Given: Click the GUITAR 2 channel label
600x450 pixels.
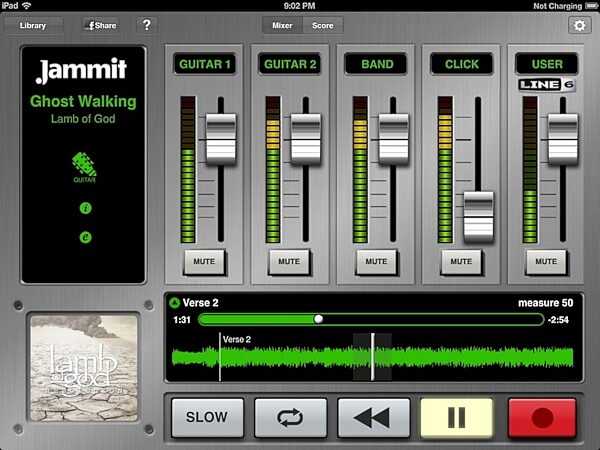Looking at the screenshot, I should pyautogui.click(x=290, y=64).
